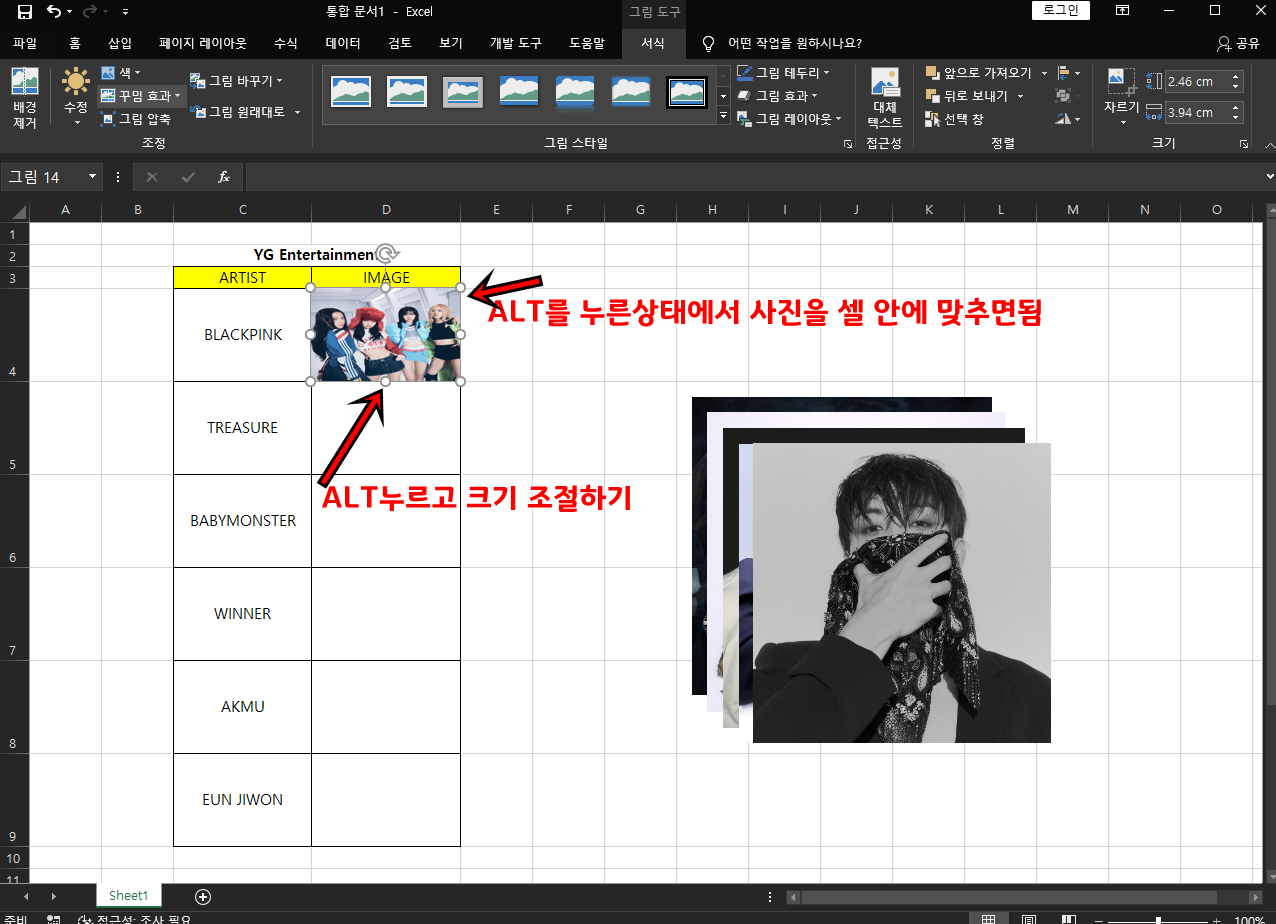1276x924 pixels.
Task: Click the 자르기 (Crop) tool
Action: tap(1121, 97)
